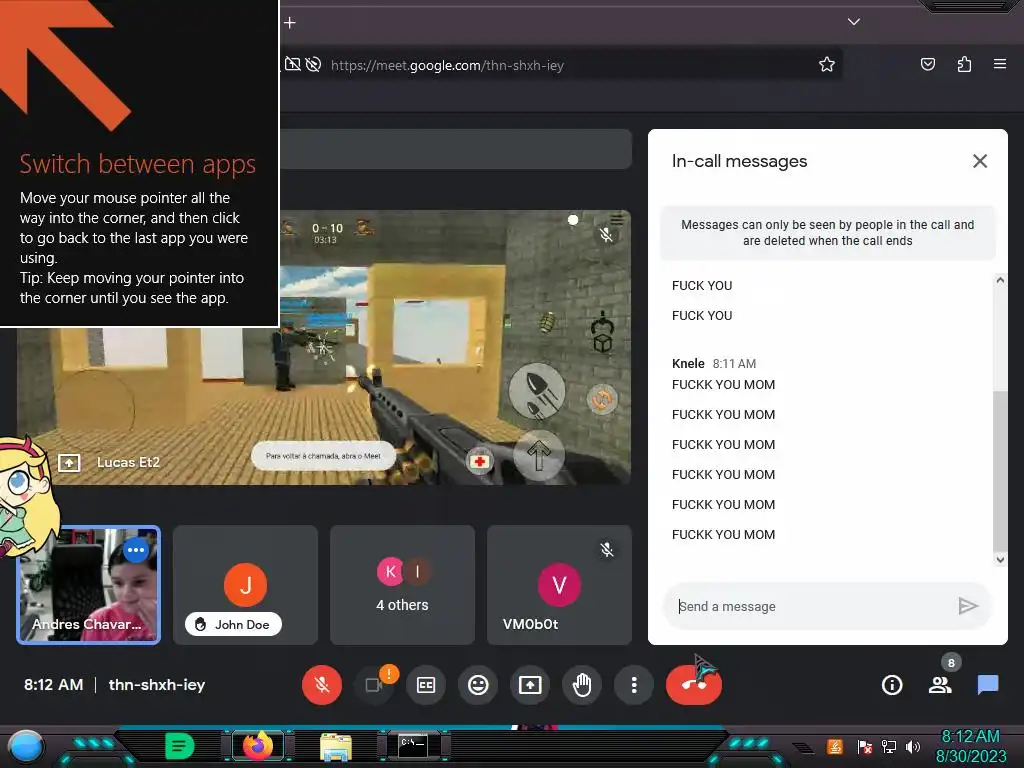The image size is (1024, 768).
Task: Open the Firefox extensions icon
Action: pyautogui.click(x=964, y=64)
